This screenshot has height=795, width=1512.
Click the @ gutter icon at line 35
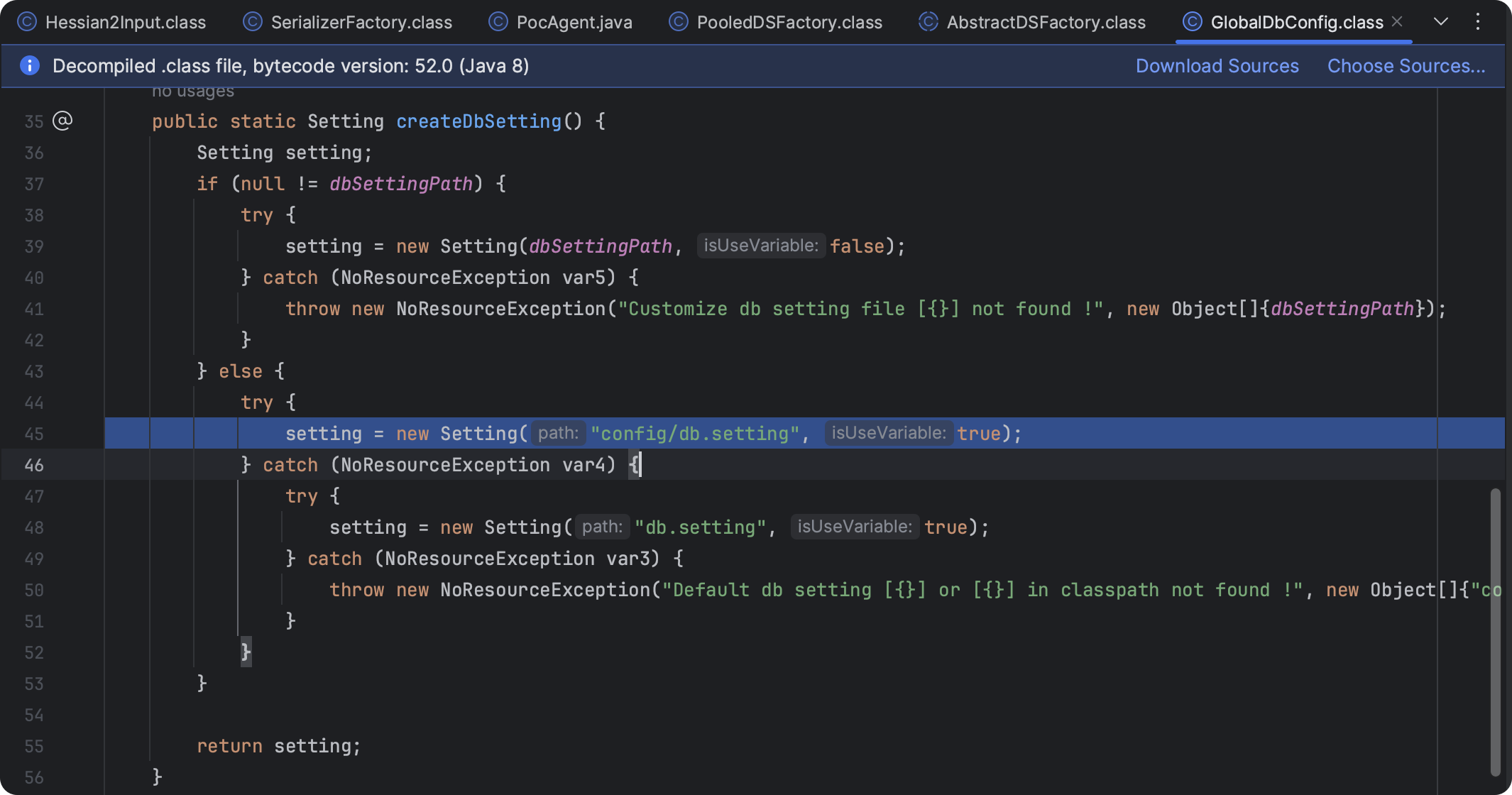coord(62,121)
